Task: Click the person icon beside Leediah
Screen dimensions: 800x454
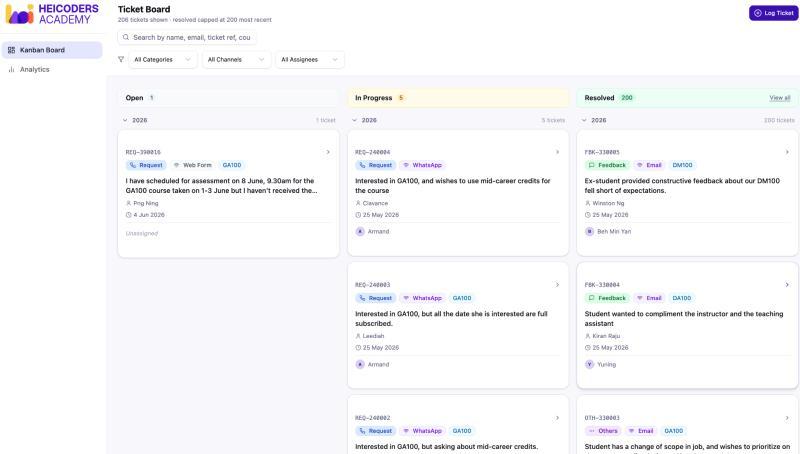Action: [x=358, y=336]
